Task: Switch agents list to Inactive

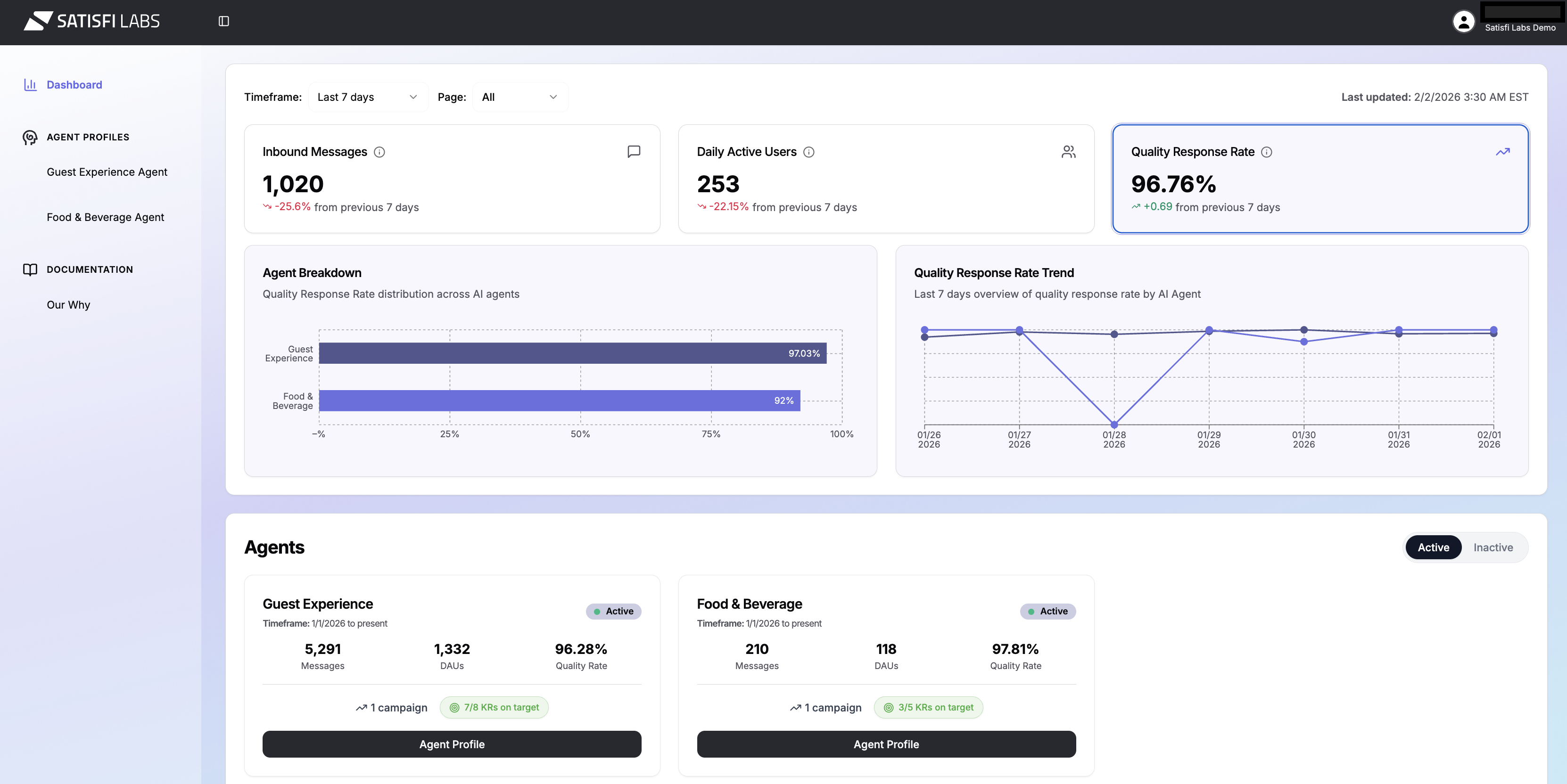Action: (x=1493, y=547)
